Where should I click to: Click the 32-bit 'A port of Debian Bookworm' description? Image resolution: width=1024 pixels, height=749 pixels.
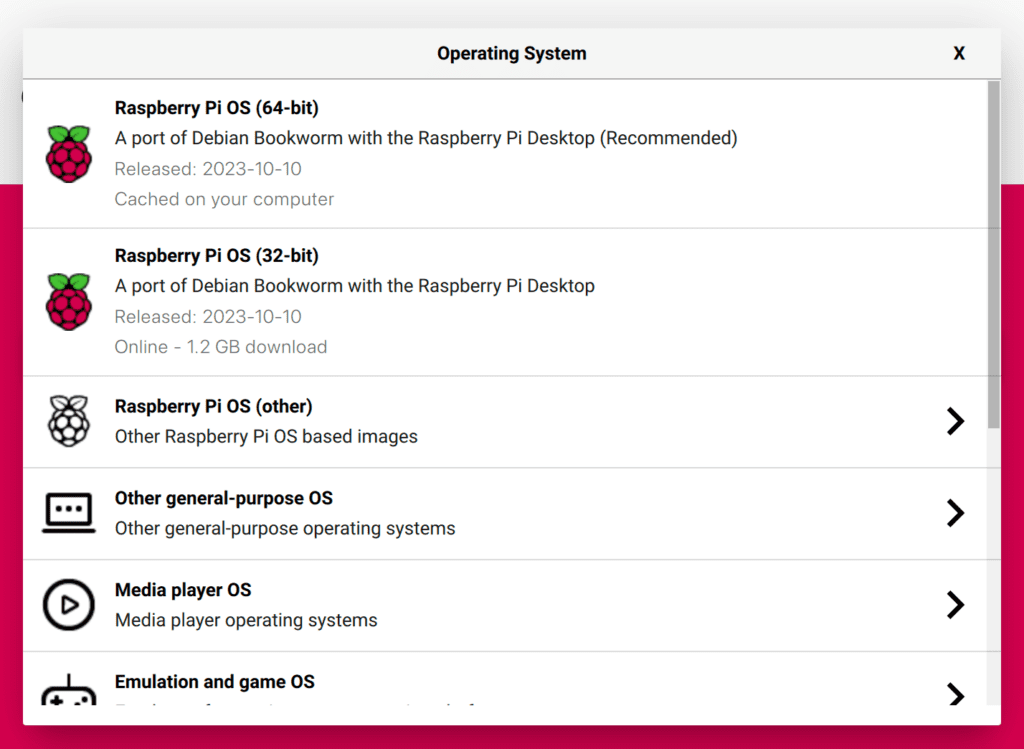(355, 286)
